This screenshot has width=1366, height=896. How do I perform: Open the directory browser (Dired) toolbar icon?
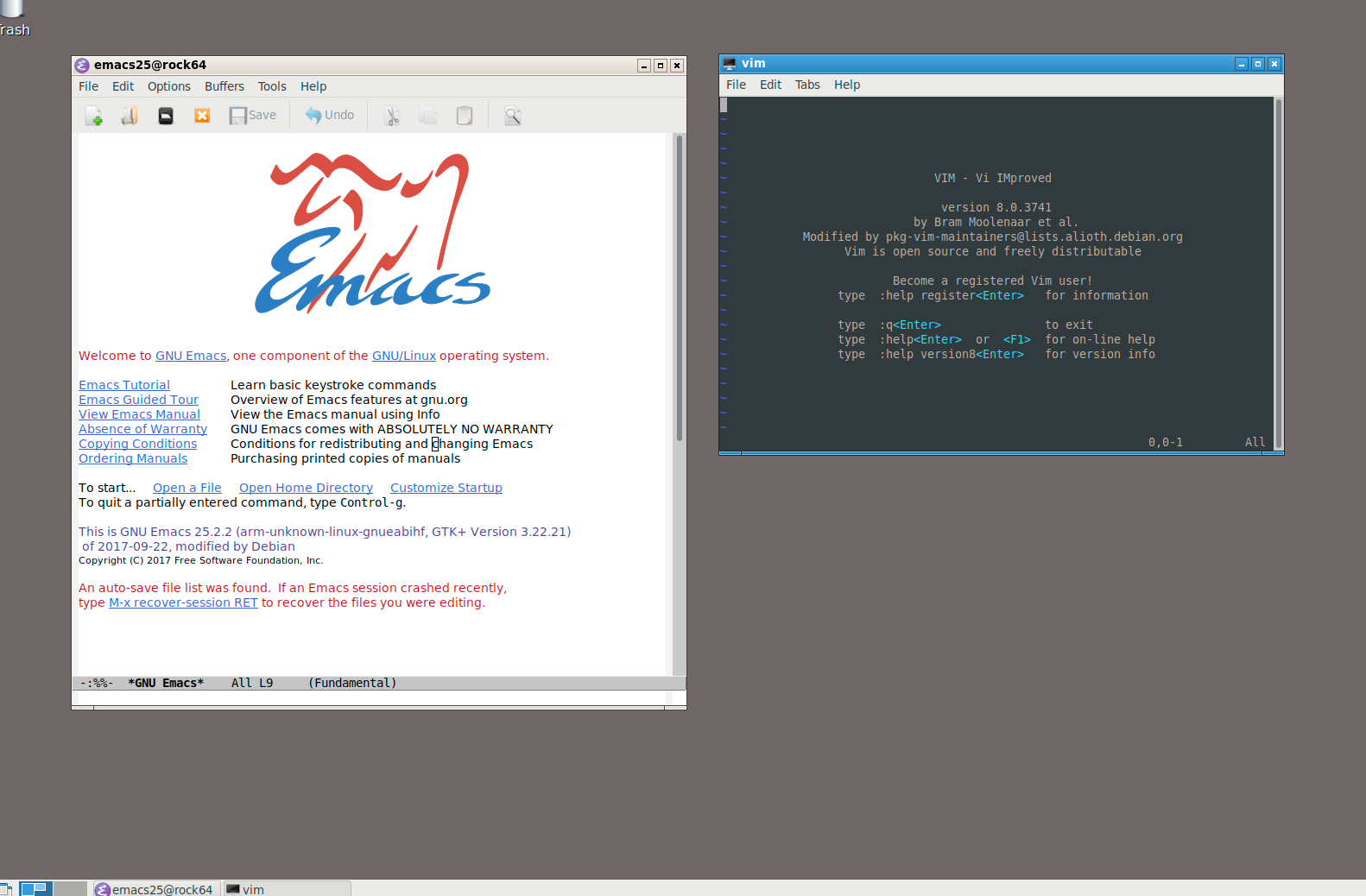(x=130, y=116)
